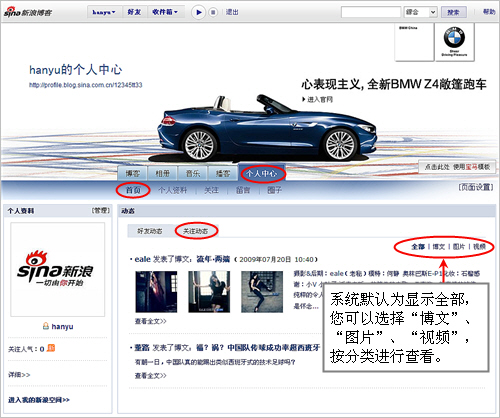Viewport: 500px width, 418px height.
Task: Open the 详细>> details link
Action: (19, 375)
